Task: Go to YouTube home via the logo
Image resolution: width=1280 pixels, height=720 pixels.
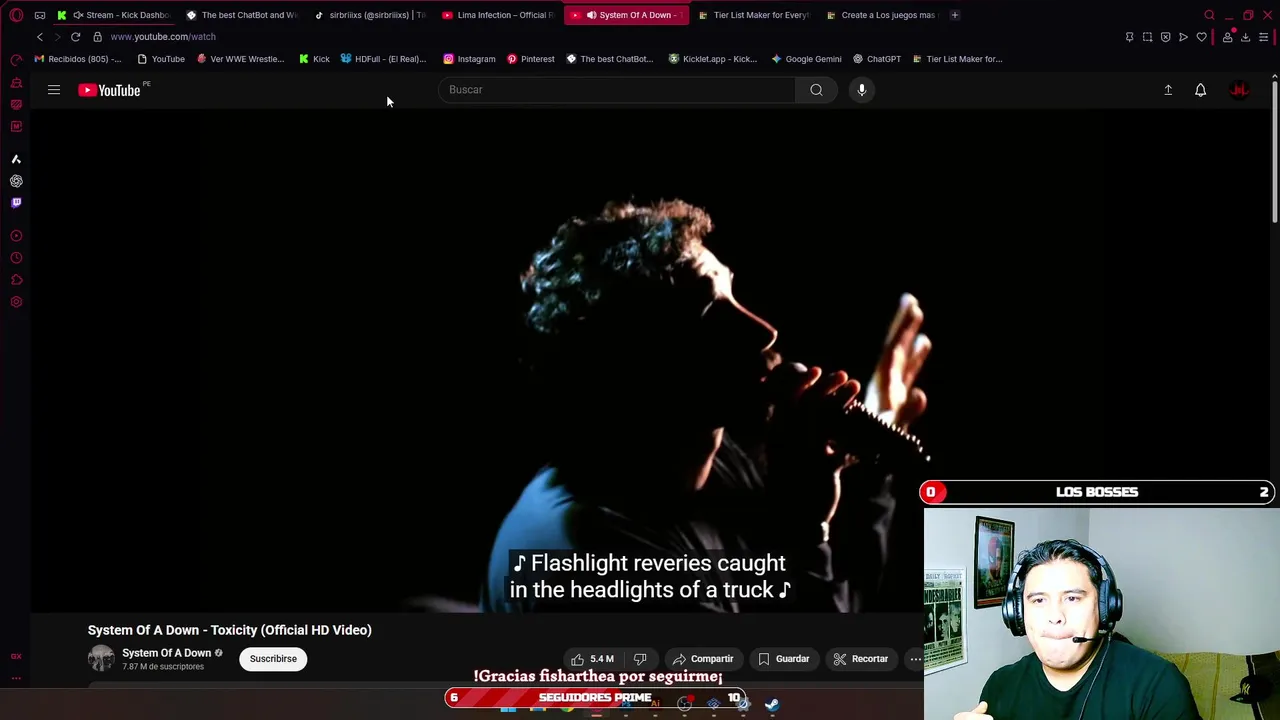Action: (x=110, y=90)
